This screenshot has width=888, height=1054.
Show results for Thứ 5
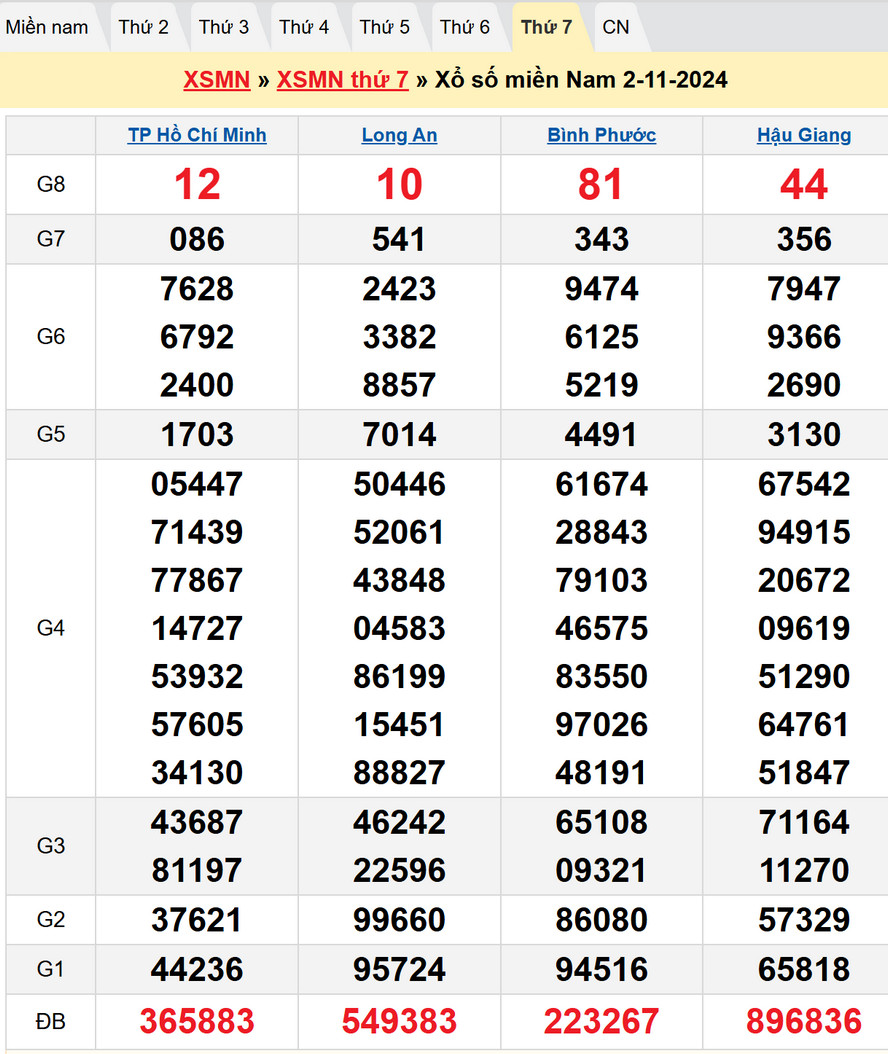pyautogui.click(x=385, y=27)
